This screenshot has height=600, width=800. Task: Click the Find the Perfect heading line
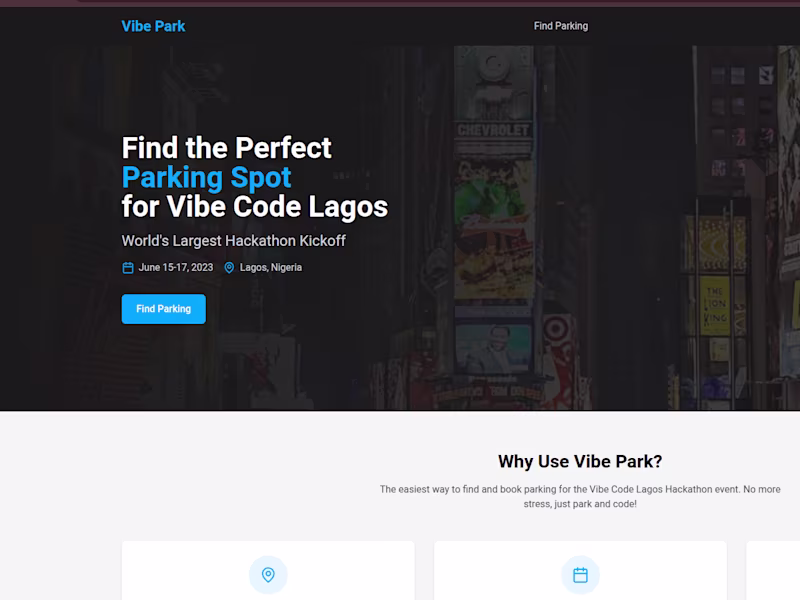pyautogui.click(x=227, y=147)
